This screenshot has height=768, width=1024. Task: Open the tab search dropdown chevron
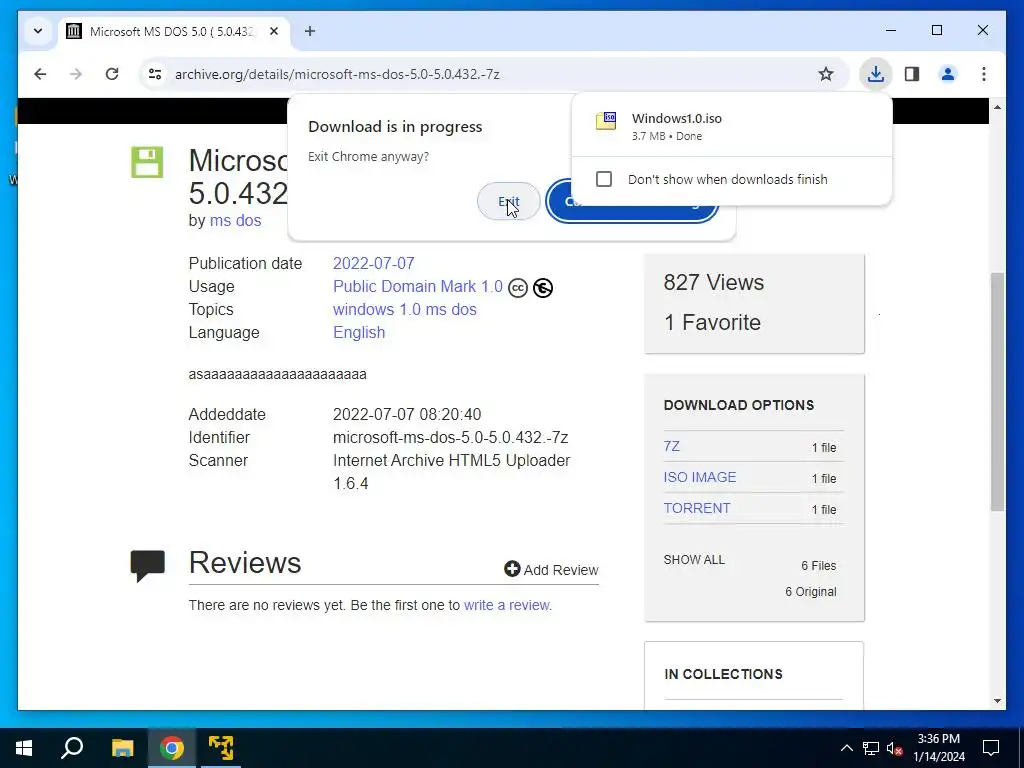pyautogui.click(x=38, y=31)
